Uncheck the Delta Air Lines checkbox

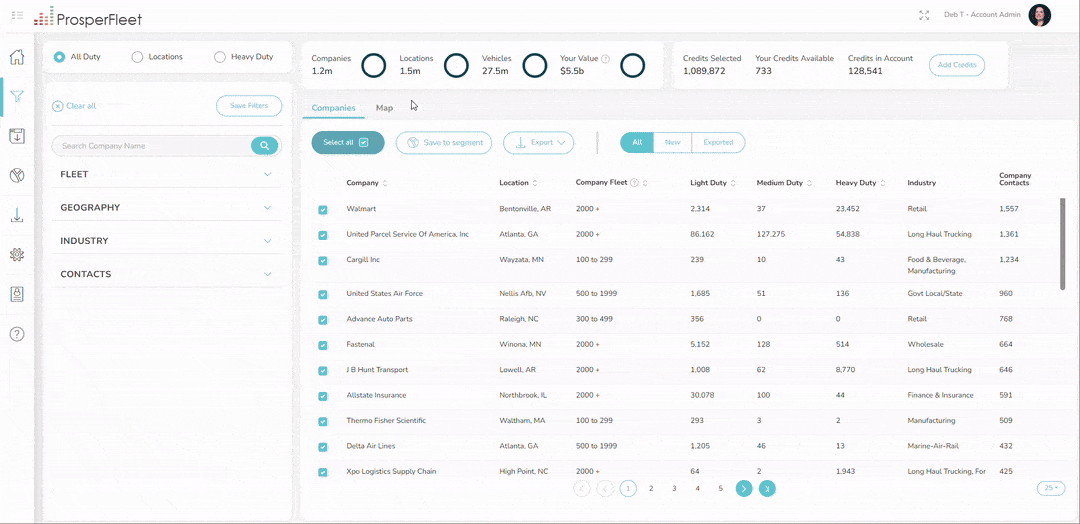coord(323,447)
